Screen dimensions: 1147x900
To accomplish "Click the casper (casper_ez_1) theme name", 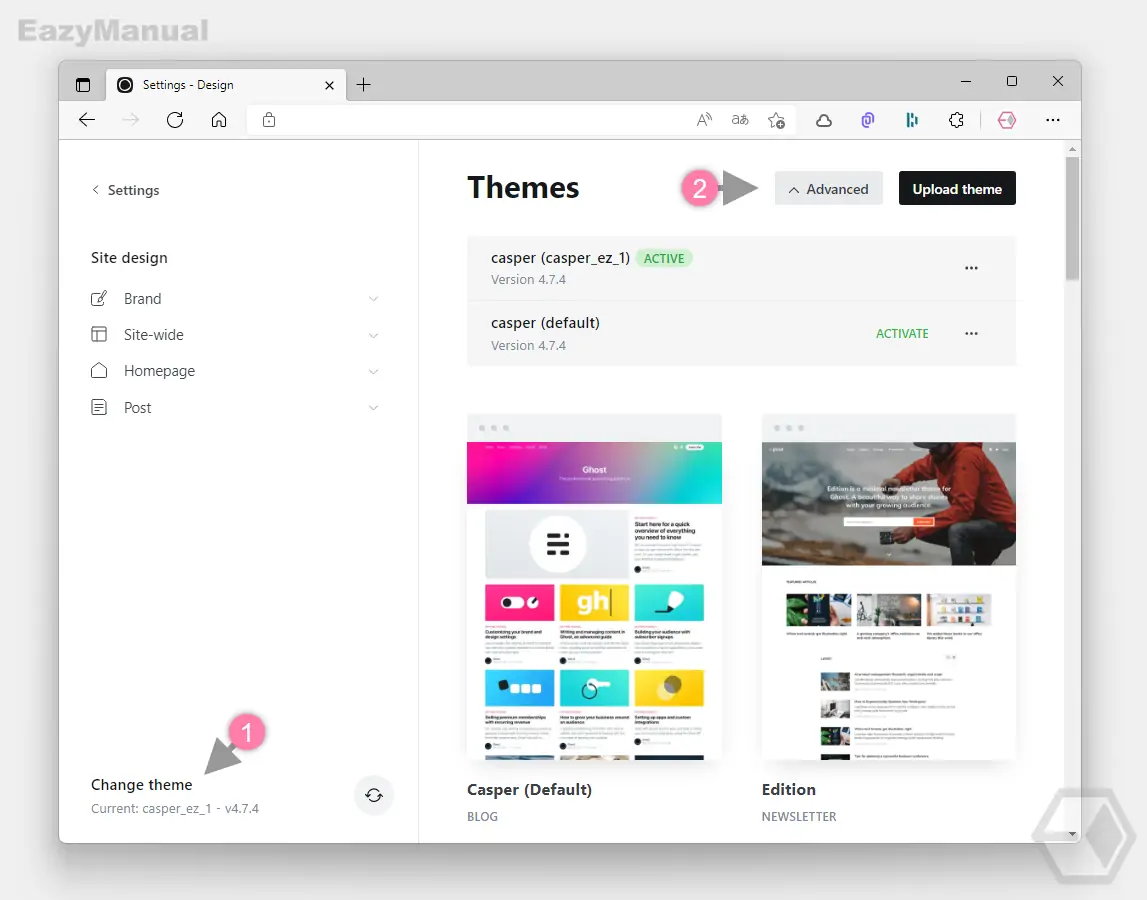I will pyautogui.click(x=560, y=258).
